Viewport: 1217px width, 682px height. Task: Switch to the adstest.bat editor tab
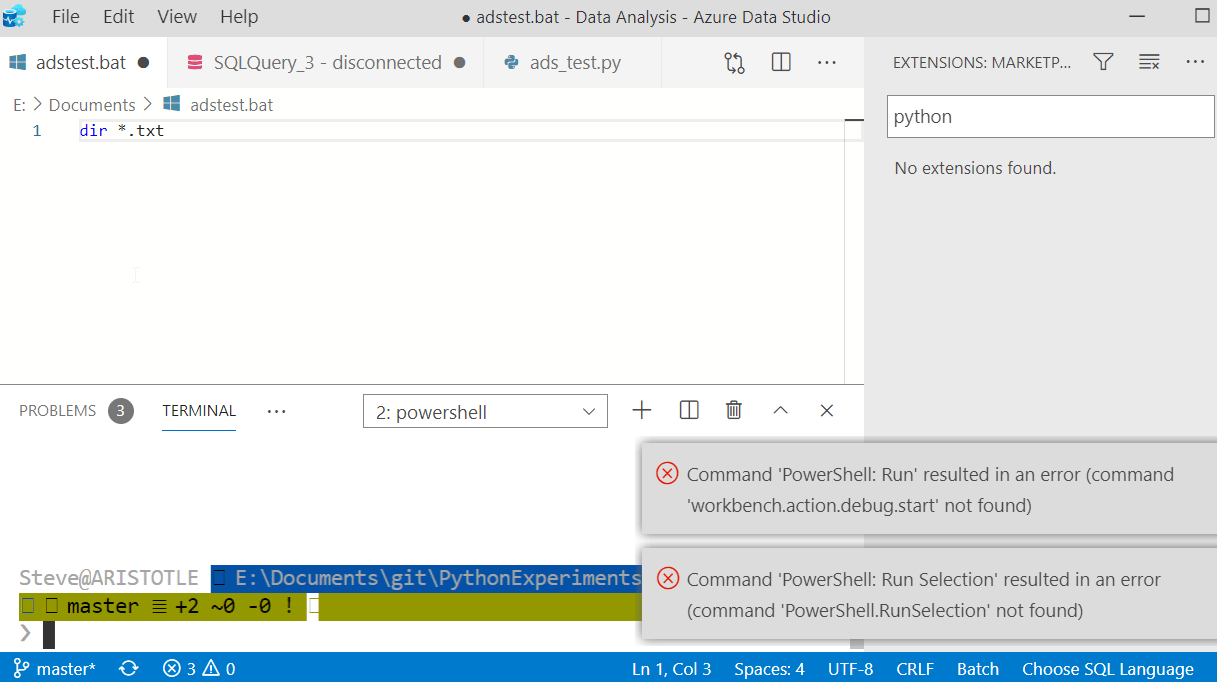coord(82,62)
